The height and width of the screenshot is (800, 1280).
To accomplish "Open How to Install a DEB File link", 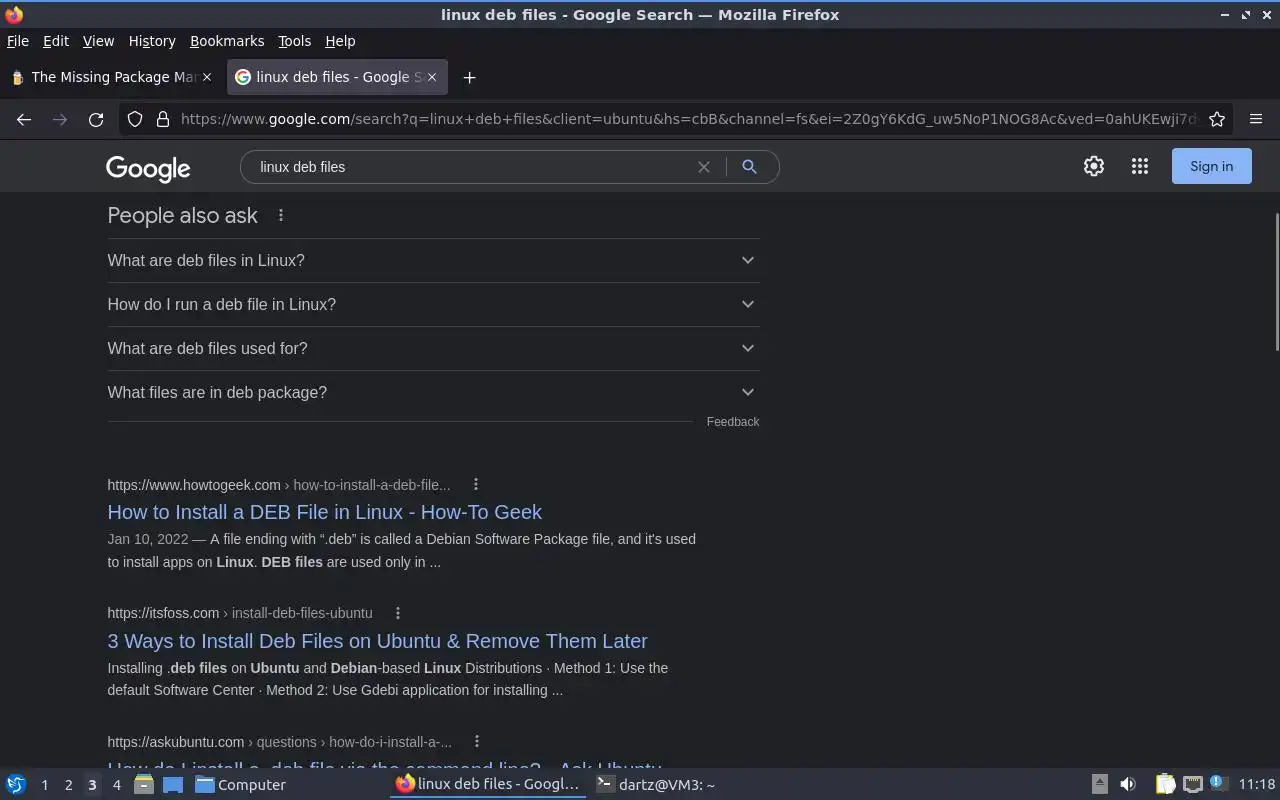I will tap(324, 512).
